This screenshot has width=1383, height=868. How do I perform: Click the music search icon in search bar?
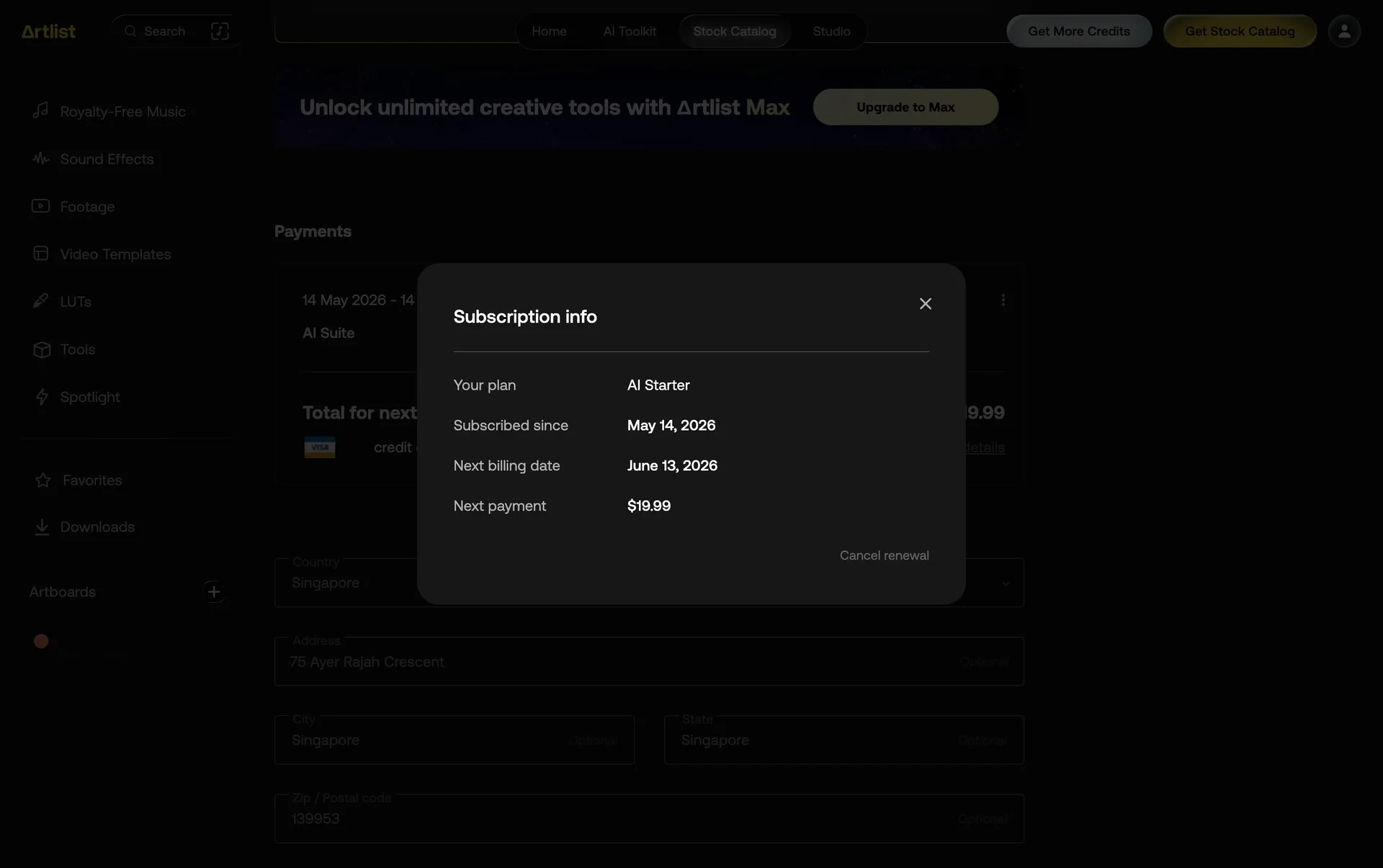[x=220, y=31]
